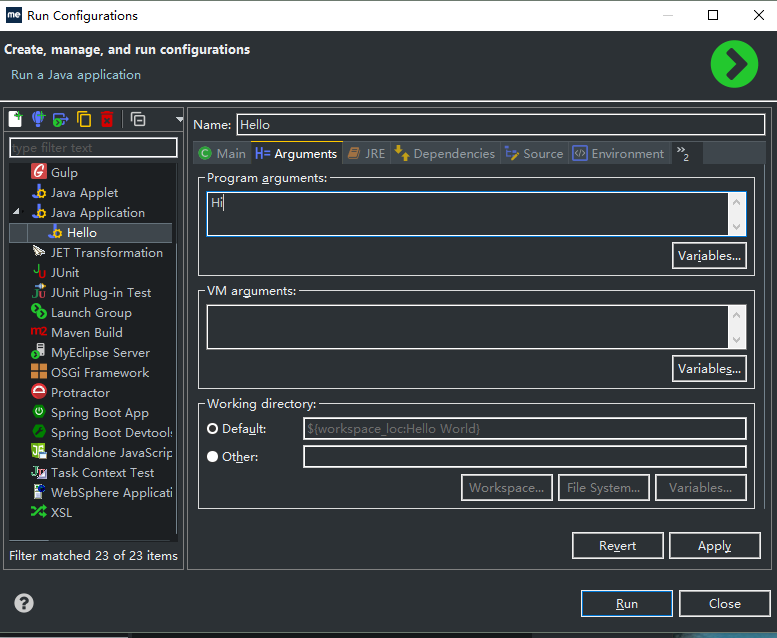
Task: Click New prototype configuration icon
Action: (38, 119)
